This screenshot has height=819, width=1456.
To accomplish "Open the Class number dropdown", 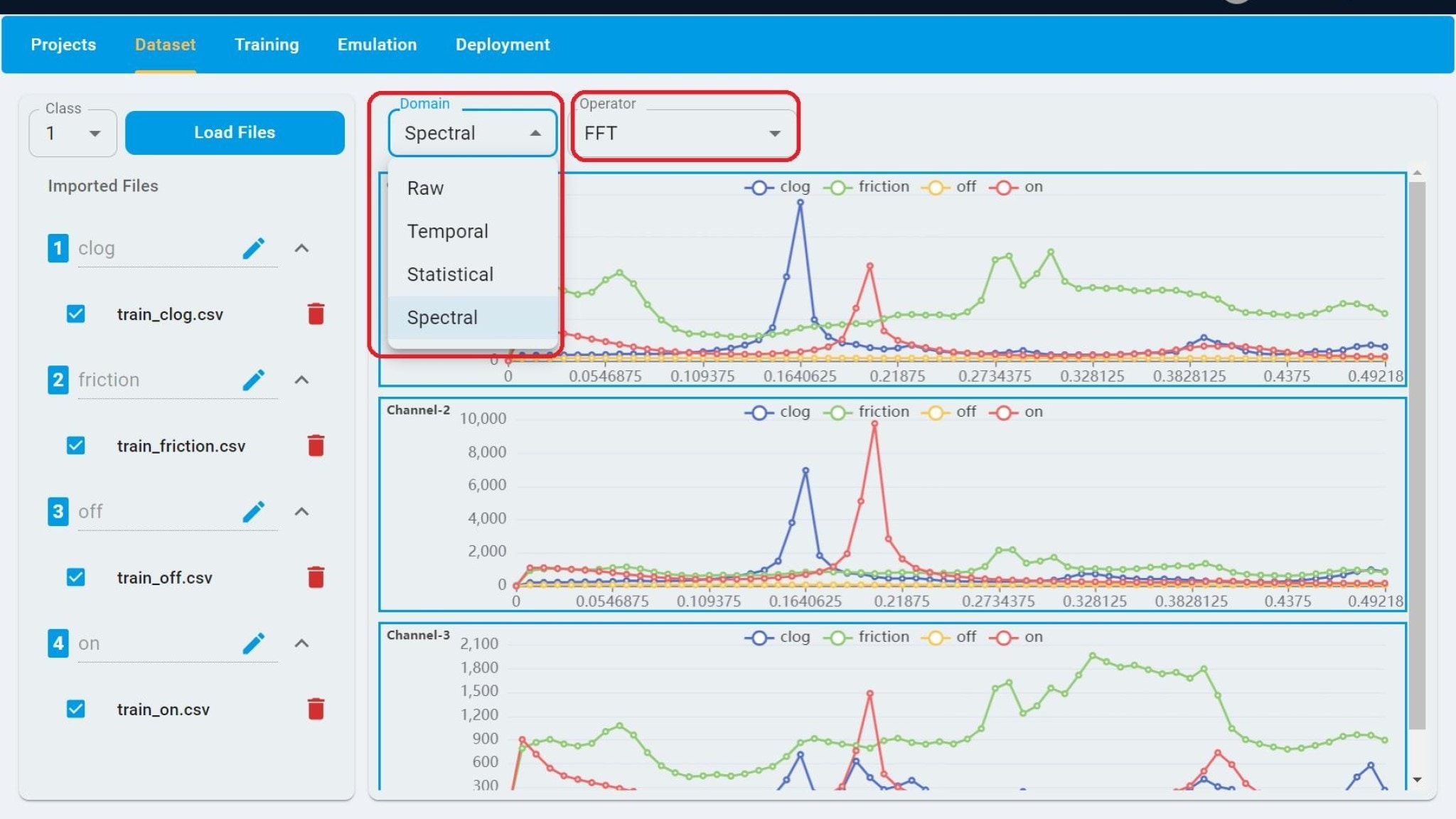I will click(73, 134).
